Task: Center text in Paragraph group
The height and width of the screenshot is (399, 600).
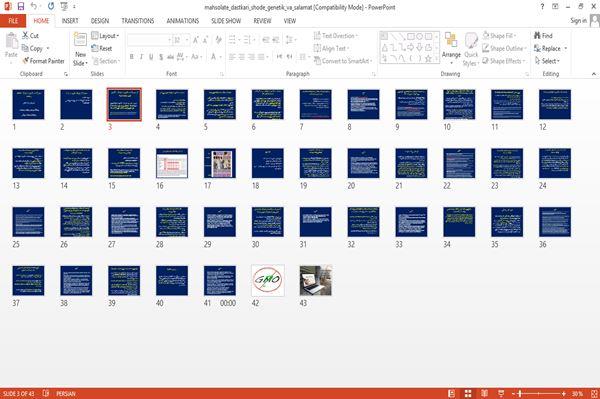Action: point(242,57)
